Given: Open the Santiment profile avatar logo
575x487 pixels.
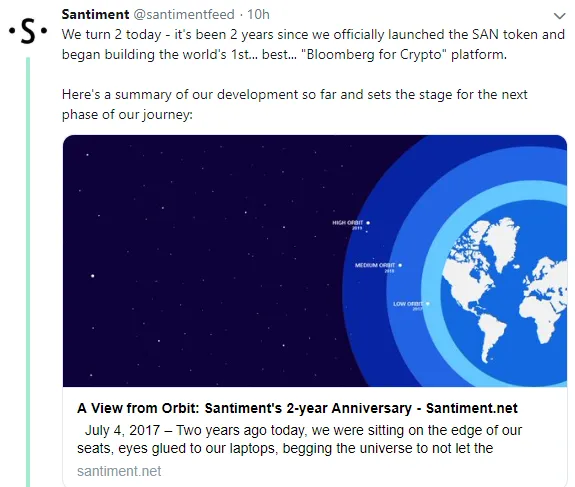Looking at the screenshot, I should coord(28,31).
